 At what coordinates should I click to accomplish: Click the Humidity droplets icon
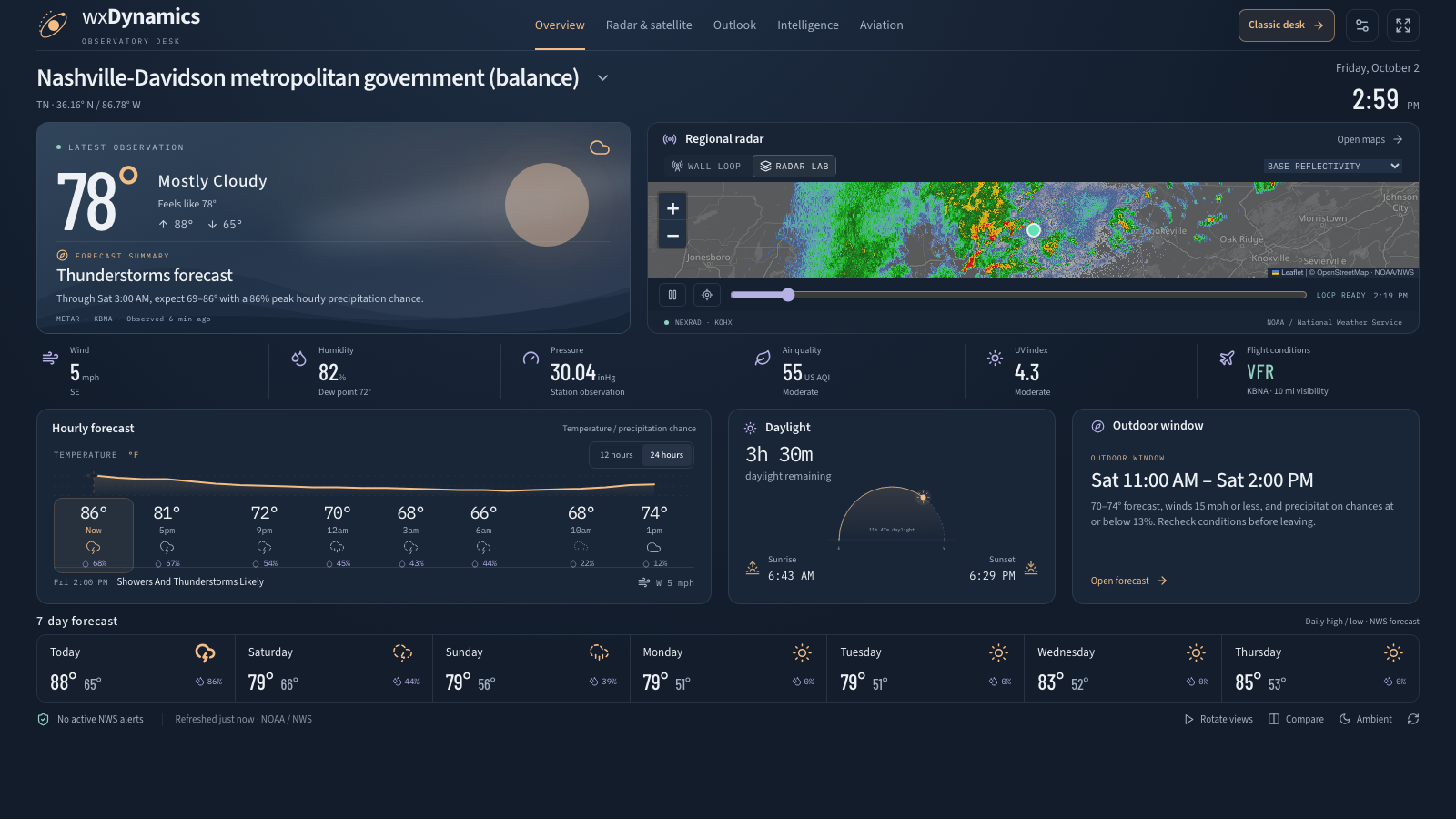(x=298, y=358)
